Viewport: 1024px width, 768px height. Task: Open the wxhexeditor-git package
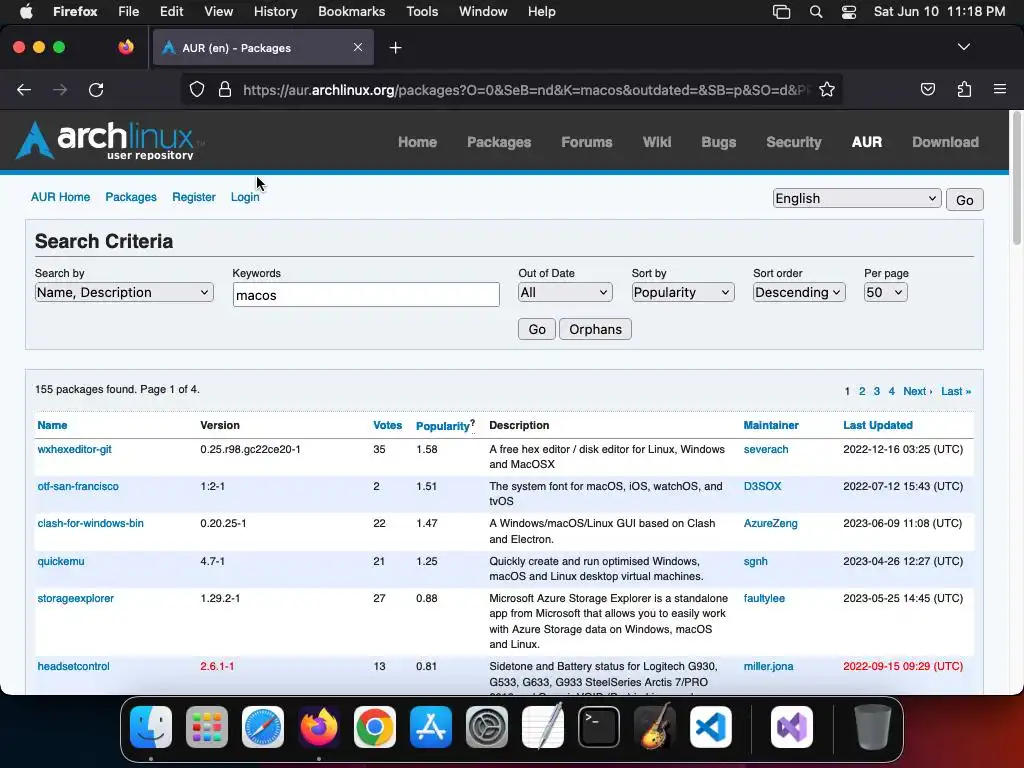coord(74,449)
